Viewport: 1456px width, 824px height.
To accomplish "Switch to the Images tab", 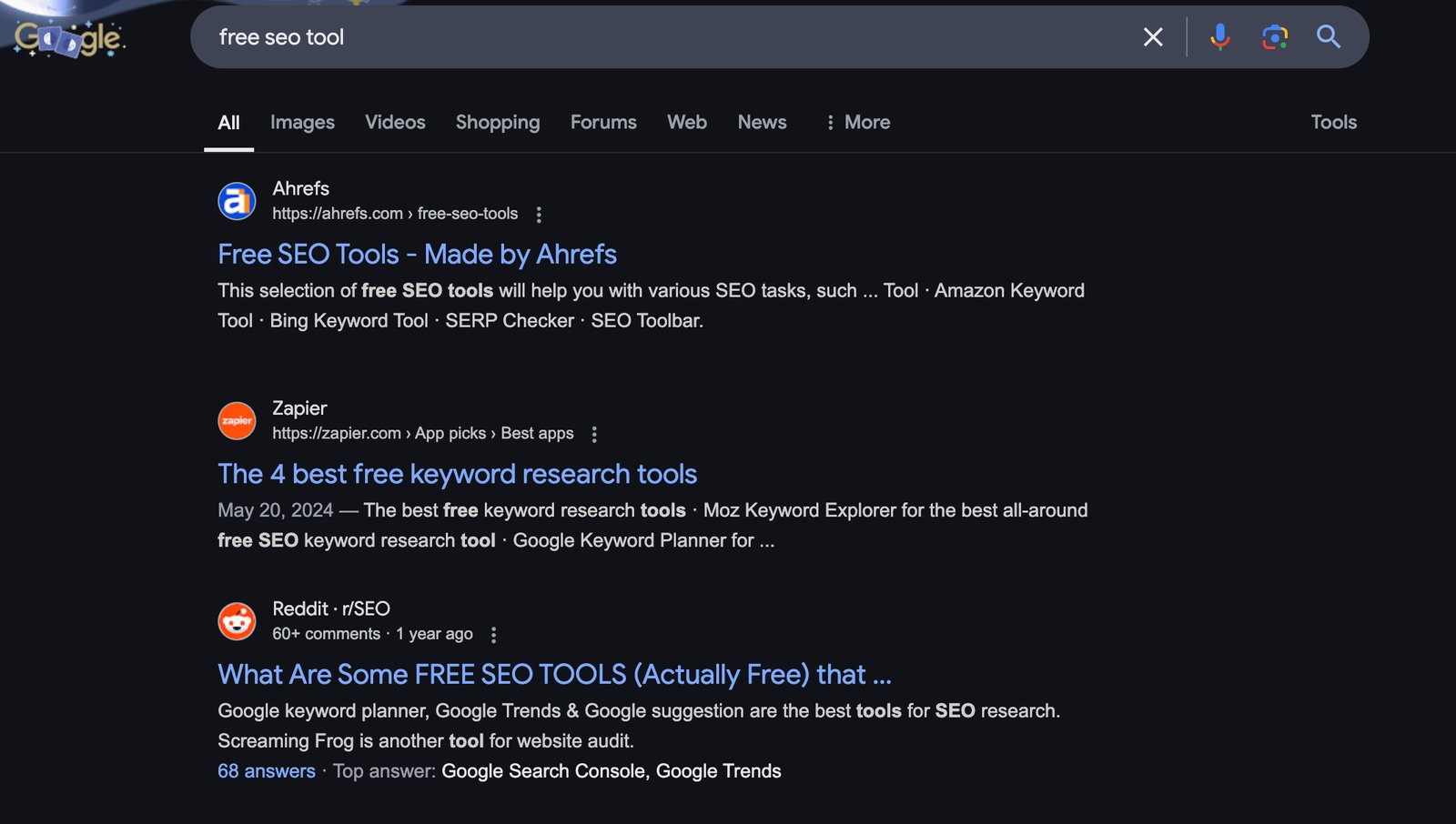I will (x=302, y=123).
